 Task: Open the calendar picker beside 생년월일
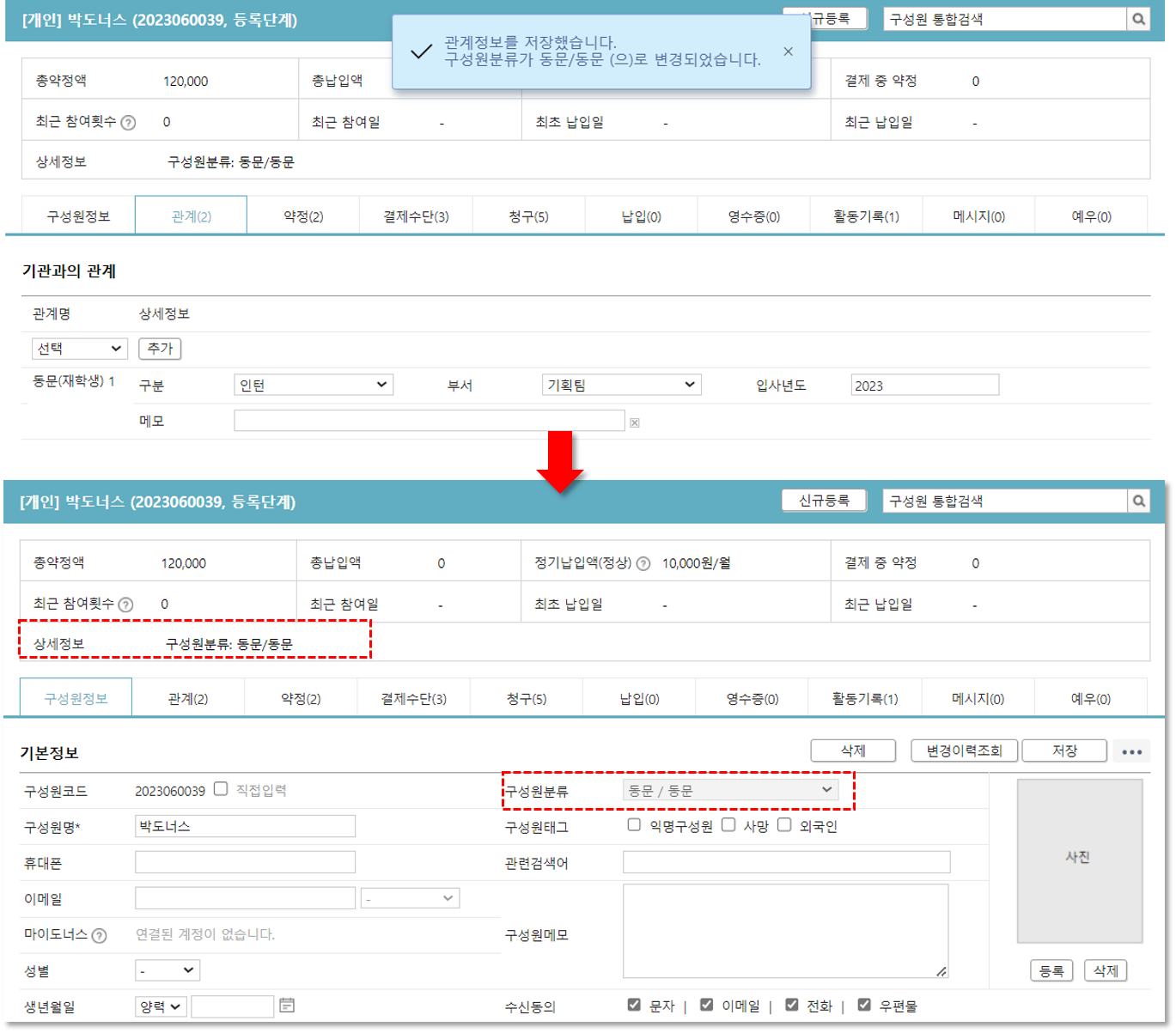coord(287,1005)
